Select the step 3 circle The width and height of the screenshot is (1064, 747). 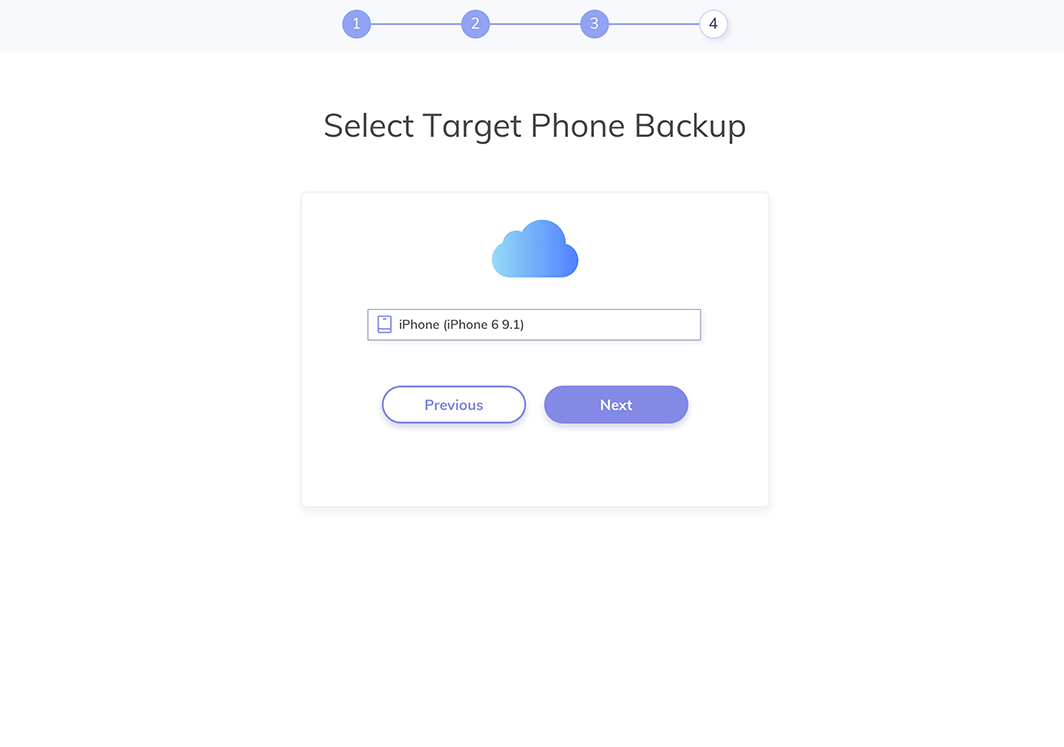(x=594, y=24)
